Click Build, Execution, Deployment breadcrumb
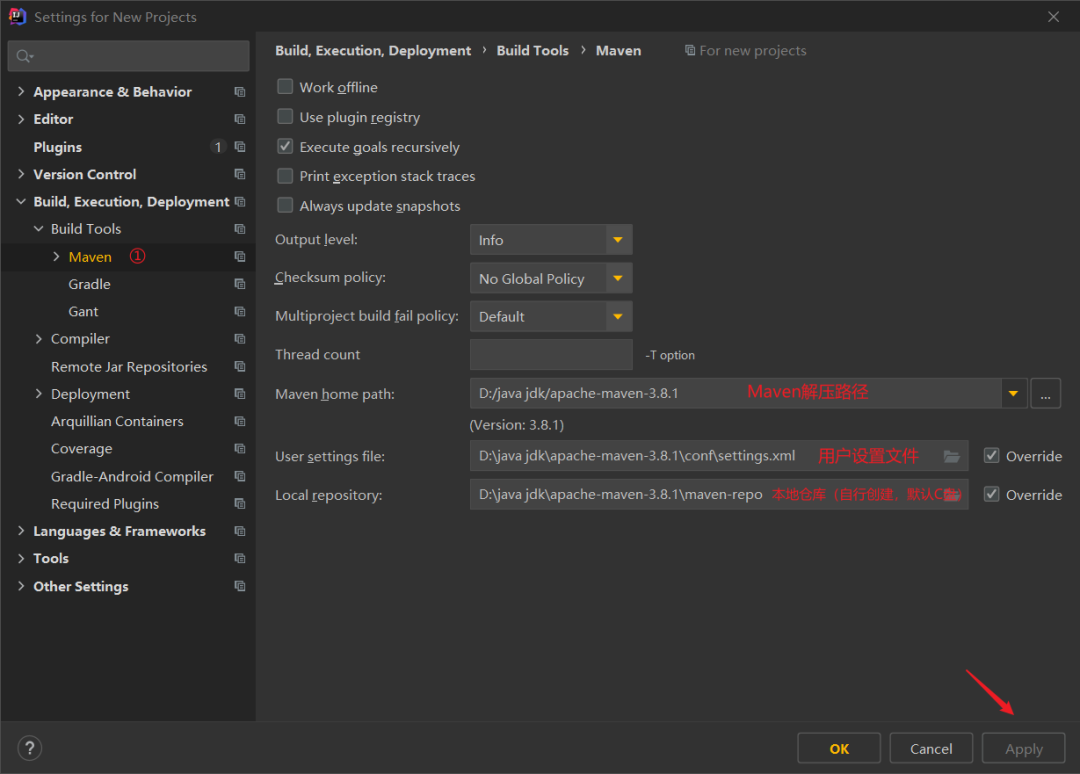Image resolution: width=1080 pixels, height=774 pixels. pos(373,50)
